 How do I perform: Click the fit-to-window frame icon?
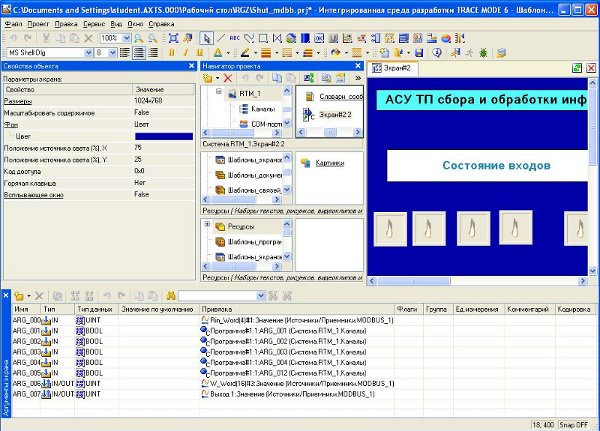(x=173, y=38)
